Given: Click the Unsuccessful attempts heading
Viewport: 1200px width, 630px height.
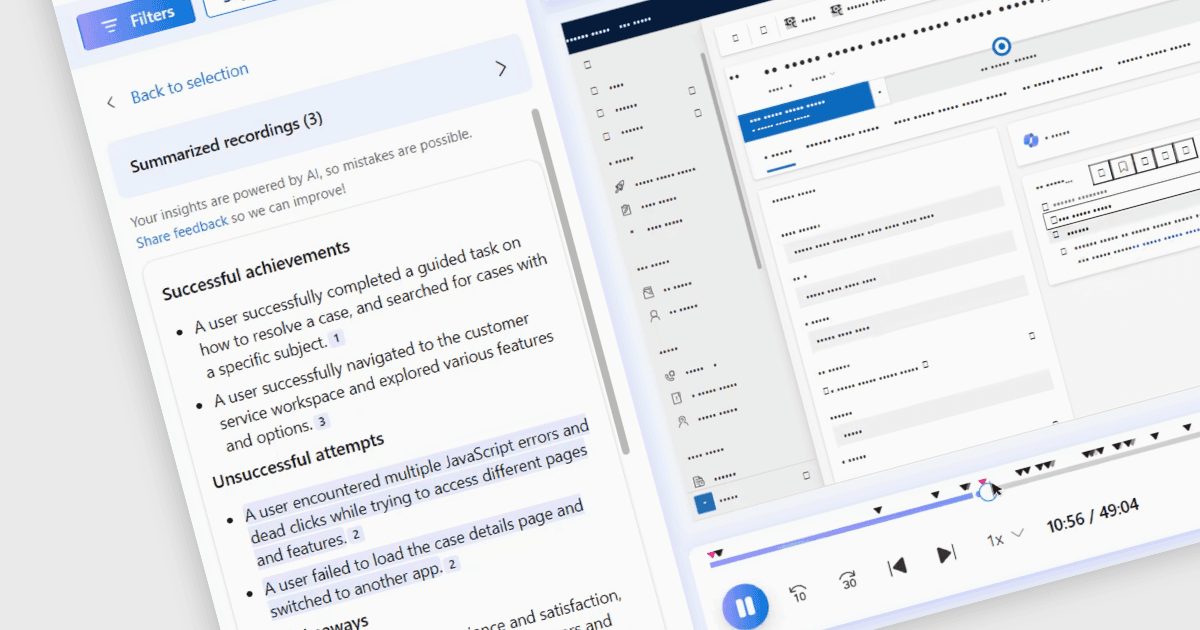Looking at the screenshot, I should click(x=298, y=461).
